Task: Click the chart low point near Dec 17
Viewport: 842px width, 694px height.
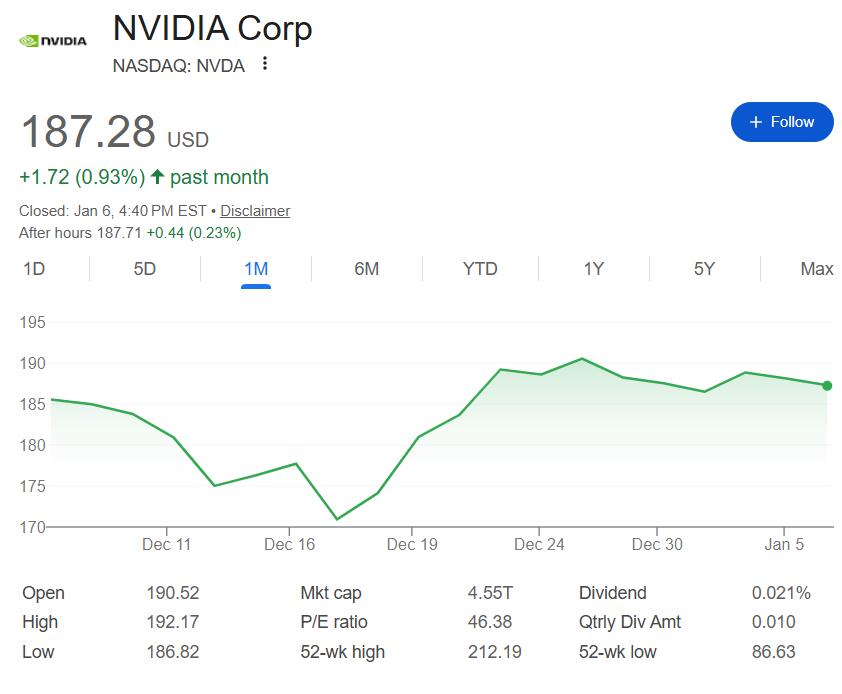Action: 337,519
